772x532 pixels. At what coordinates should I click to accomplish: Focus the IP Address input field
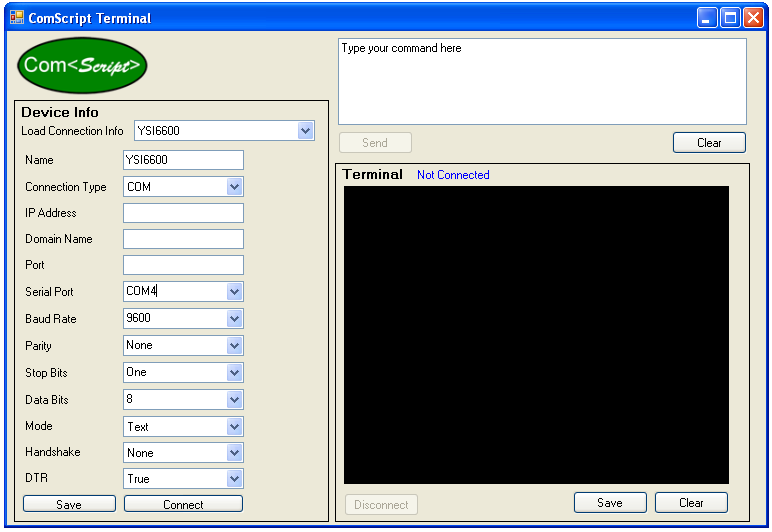point(183,213)
